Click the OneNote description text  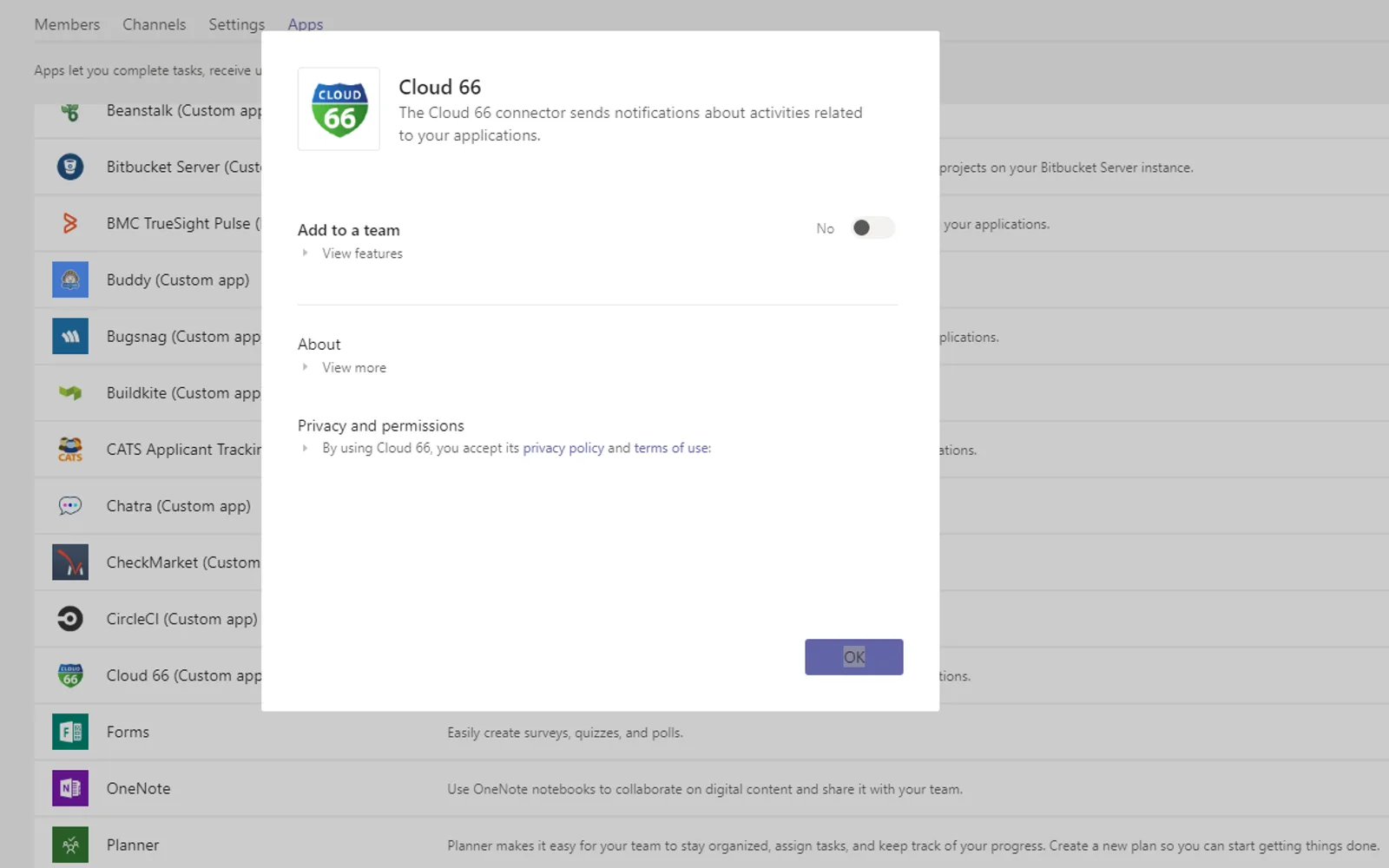point(704,789)
